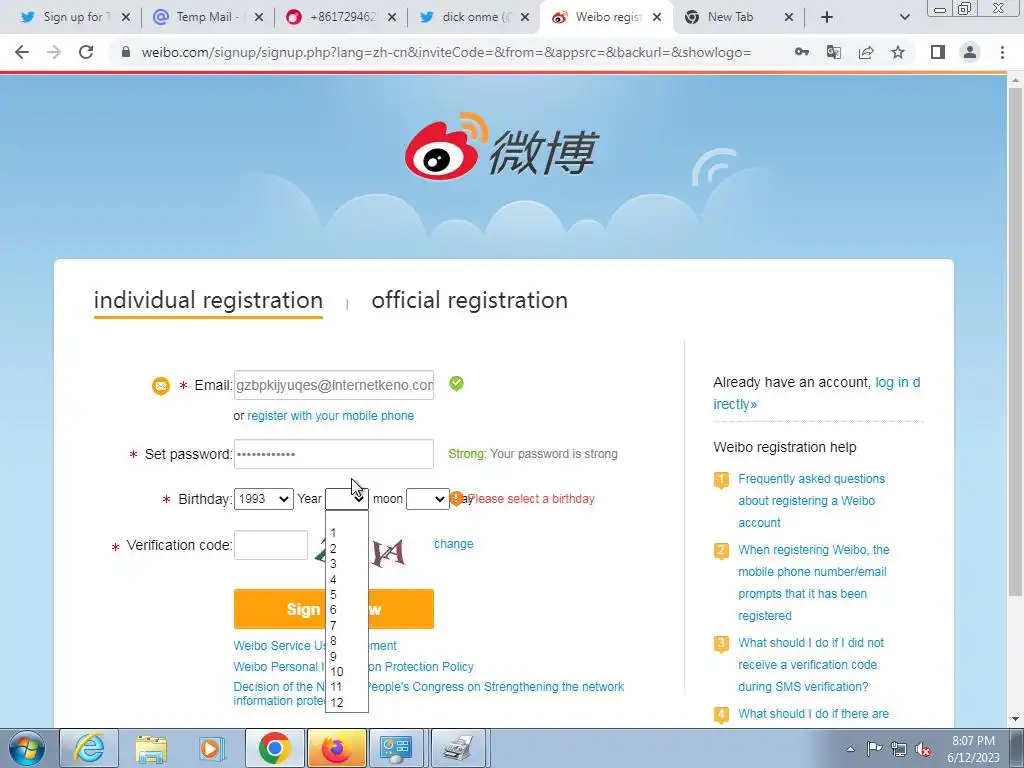Toggle the browser side panel
The width and height of the screenshot is (1024, 768).
tap(938, 52)
